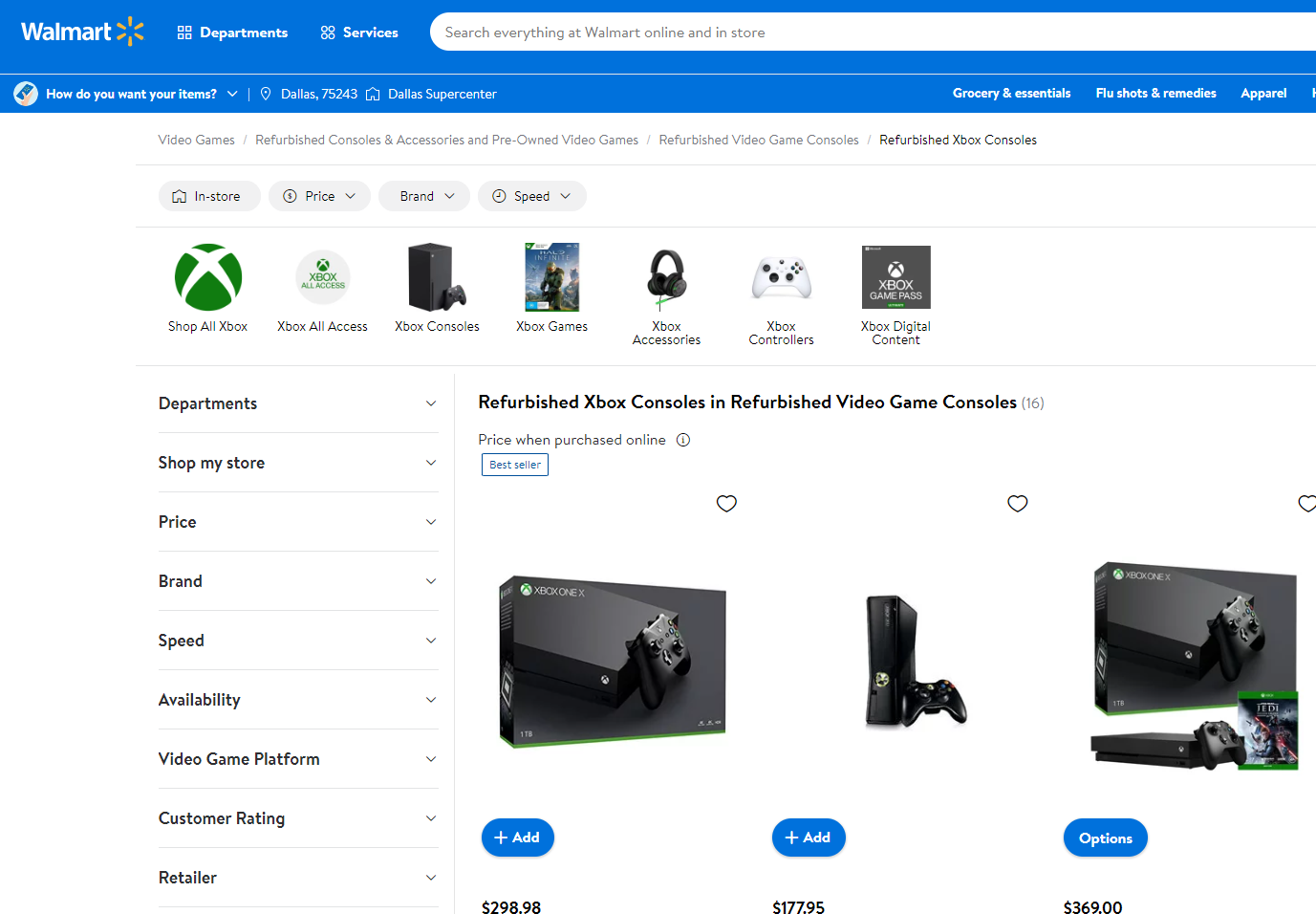The height and width of the screenshot is (914, 1316).
Task: Open the Departments menu
Action: pyautogui.click(x=232, y=32)
